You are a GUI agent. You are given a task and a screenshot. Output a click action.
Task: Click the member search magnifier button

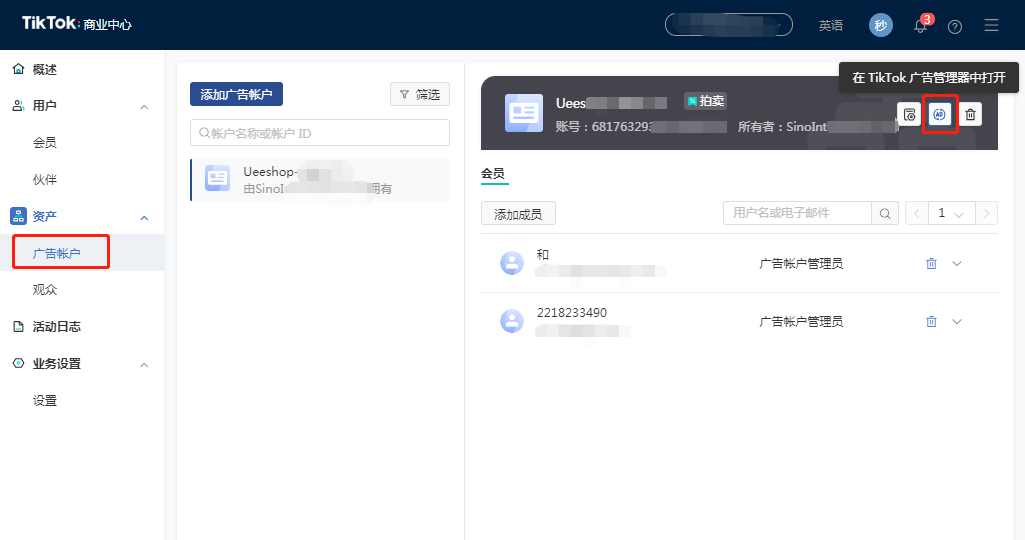coord(884,213)
